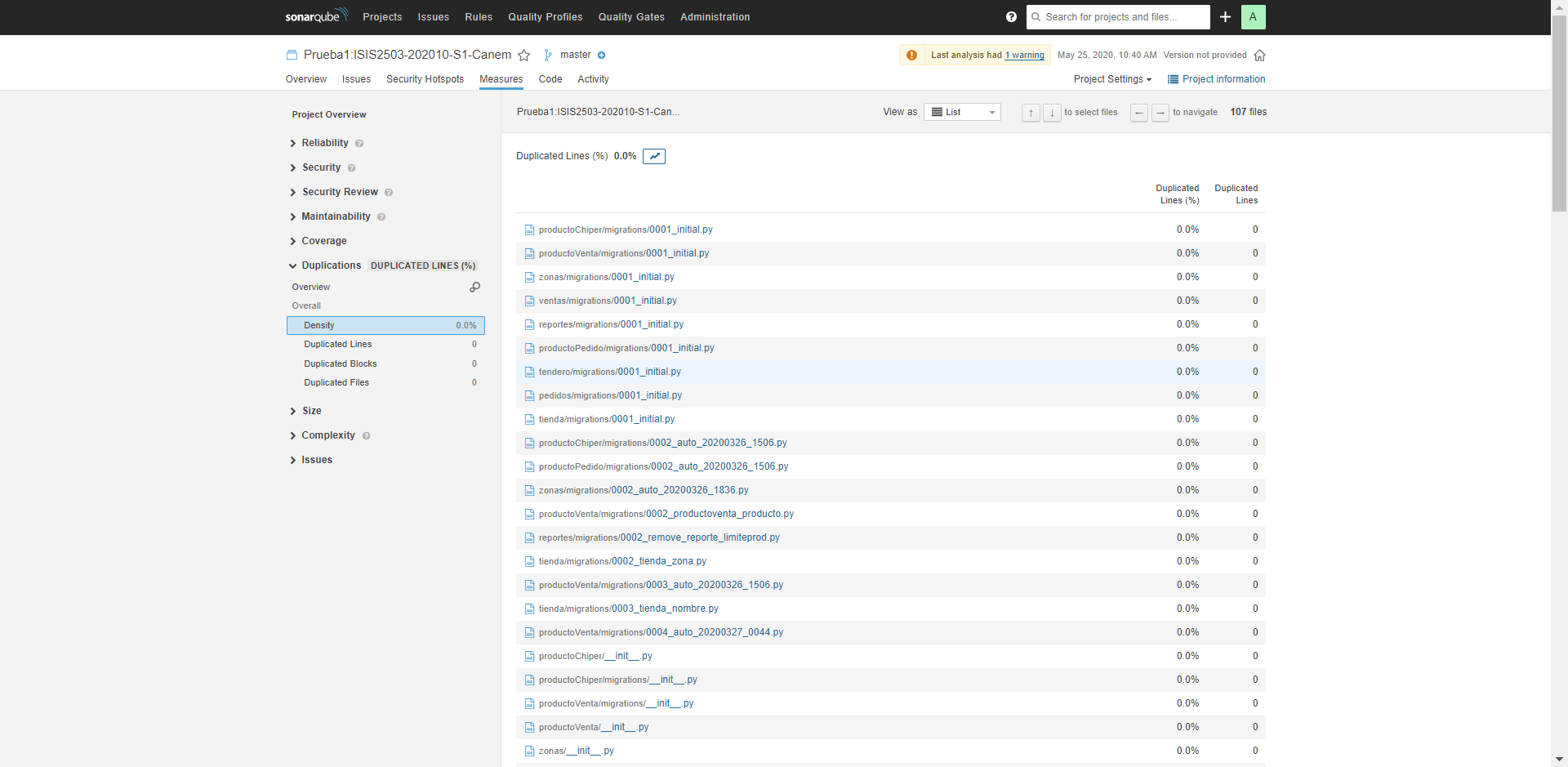
Task: Show Duplicated Lines history graph icon
Action: [x=654, y=156]
